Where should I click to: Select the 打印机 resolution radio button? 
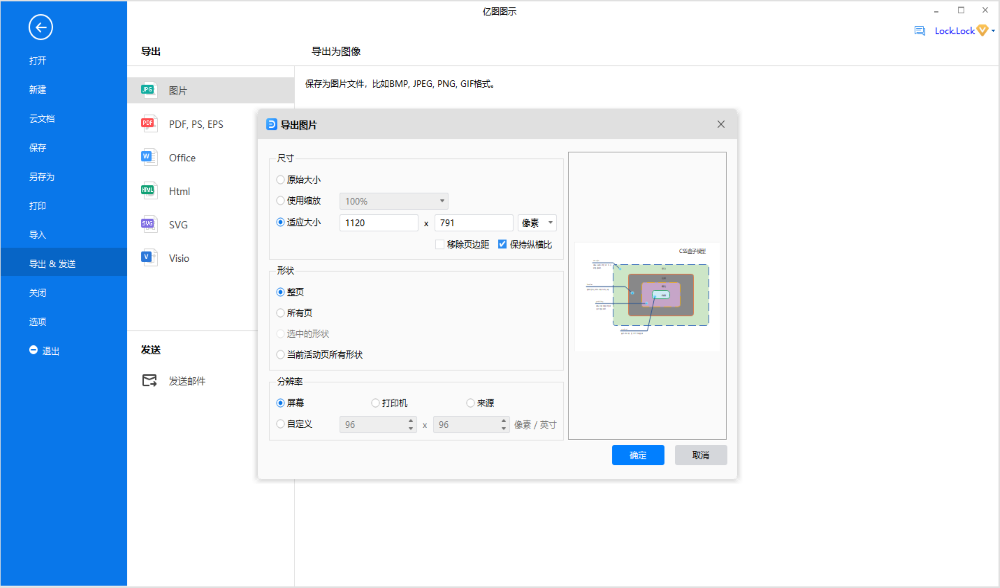tap(375, 403)
